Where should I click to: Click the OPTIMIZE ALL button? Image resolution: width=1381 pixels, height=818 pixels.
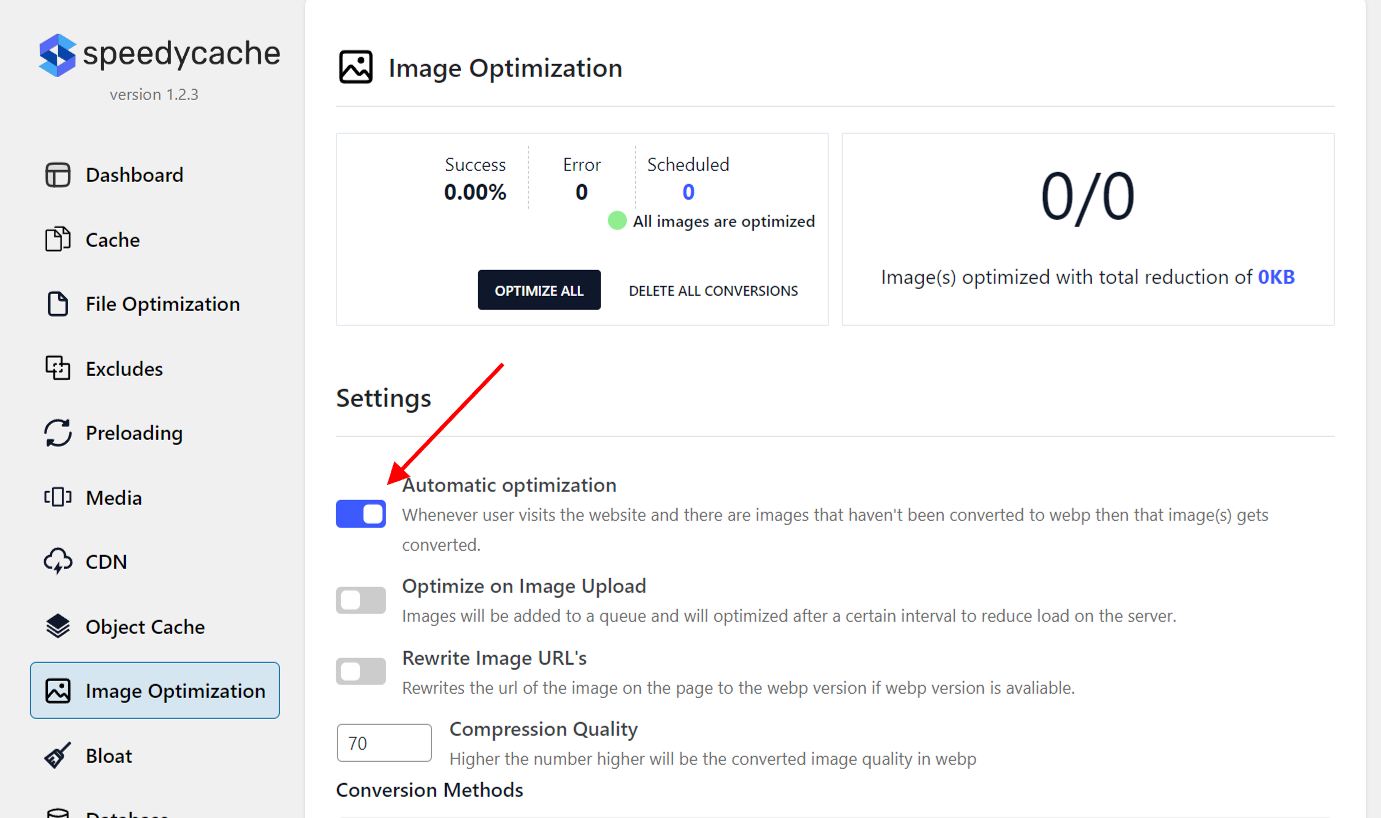[539, 290]
